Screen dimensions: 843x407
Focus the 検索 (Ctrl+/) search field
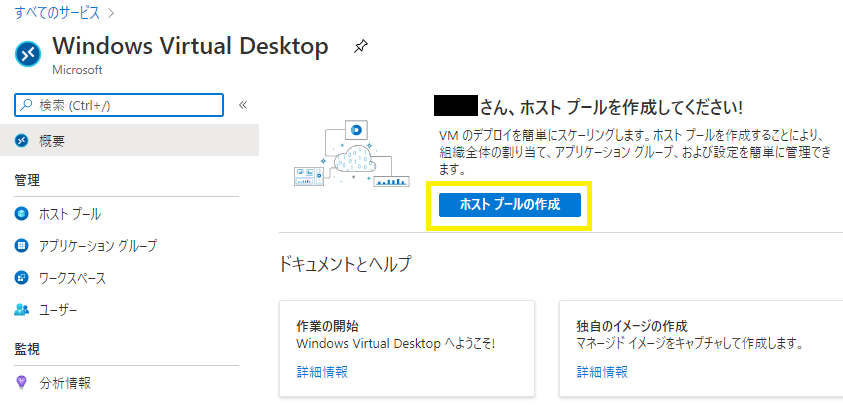coord(119,105)
